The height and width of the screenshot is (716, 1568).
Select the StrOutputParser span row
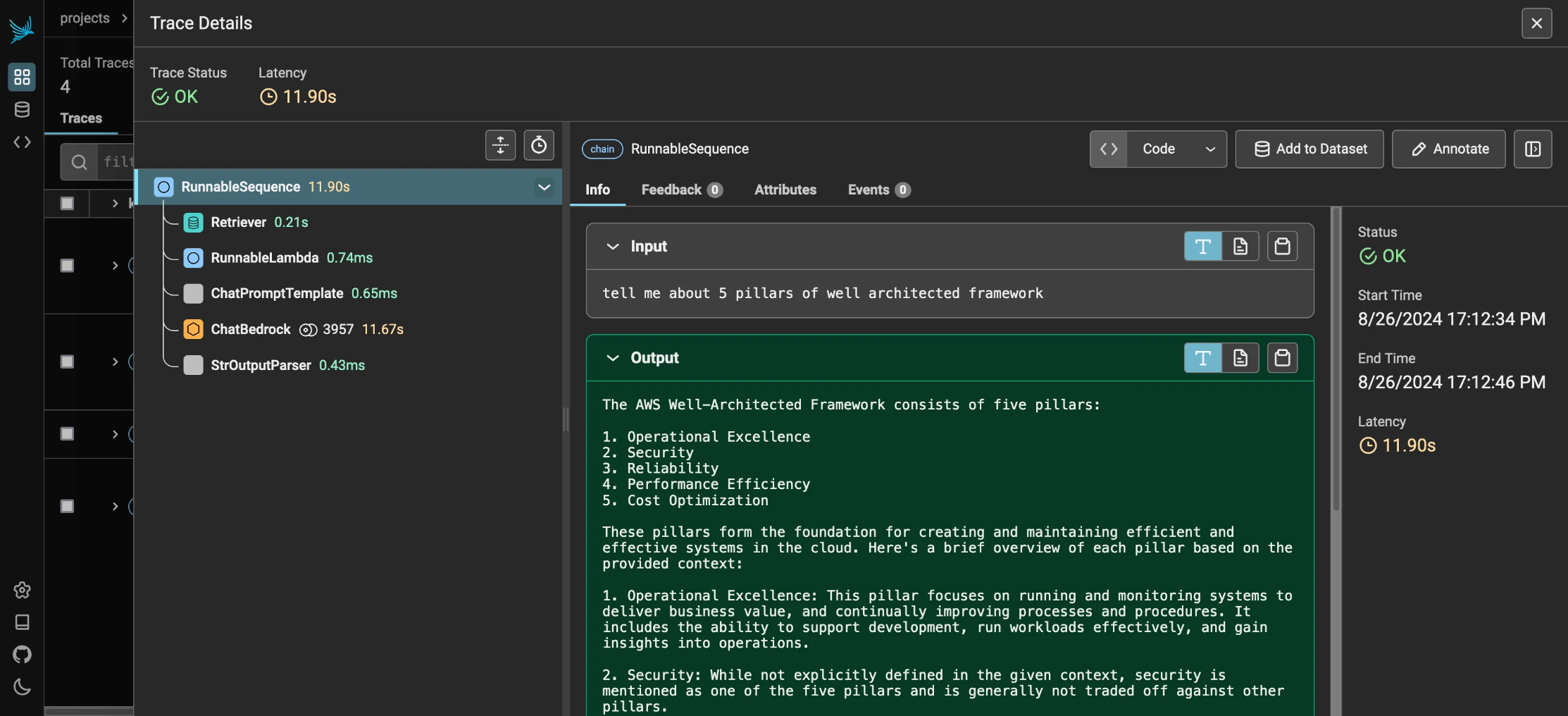point(349,365)
